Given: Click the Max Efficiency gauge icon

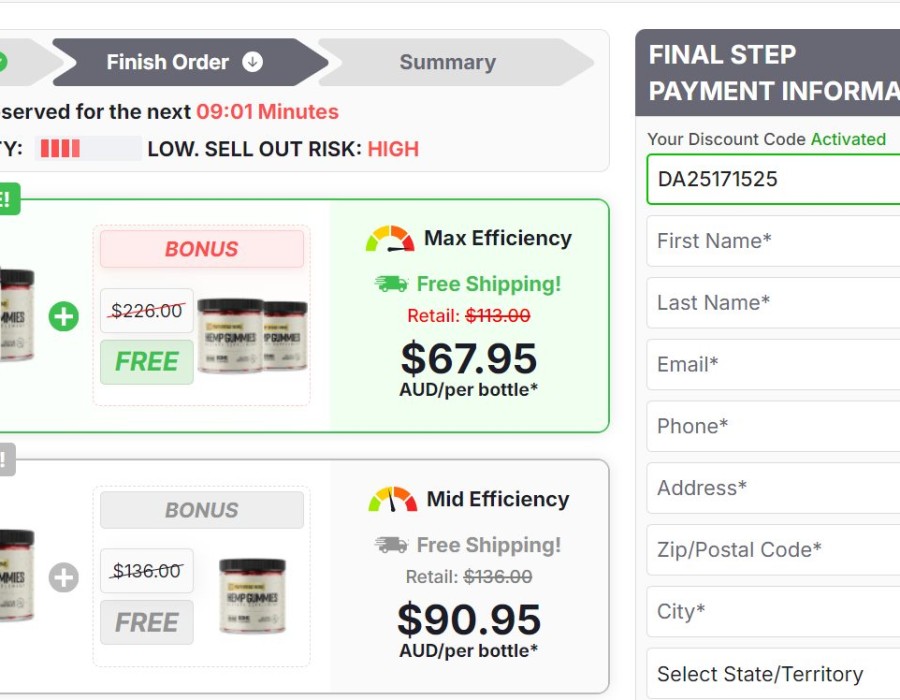Looking at the screenshot, I should point(390,239).
